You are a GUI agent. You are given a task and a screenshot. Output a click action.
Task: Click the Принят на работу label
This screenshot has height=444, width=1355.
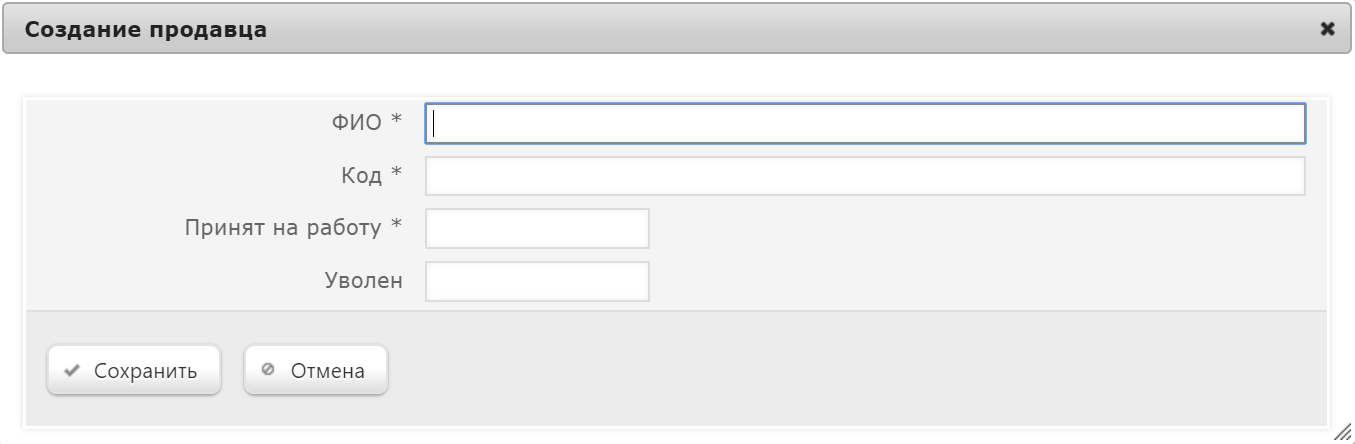click(x=283, y=228)
